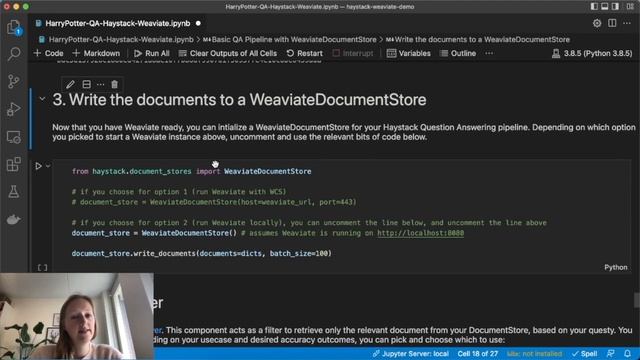Click Run All cells
This screenshot has height=360, width=640.
[x=152, y=53]
